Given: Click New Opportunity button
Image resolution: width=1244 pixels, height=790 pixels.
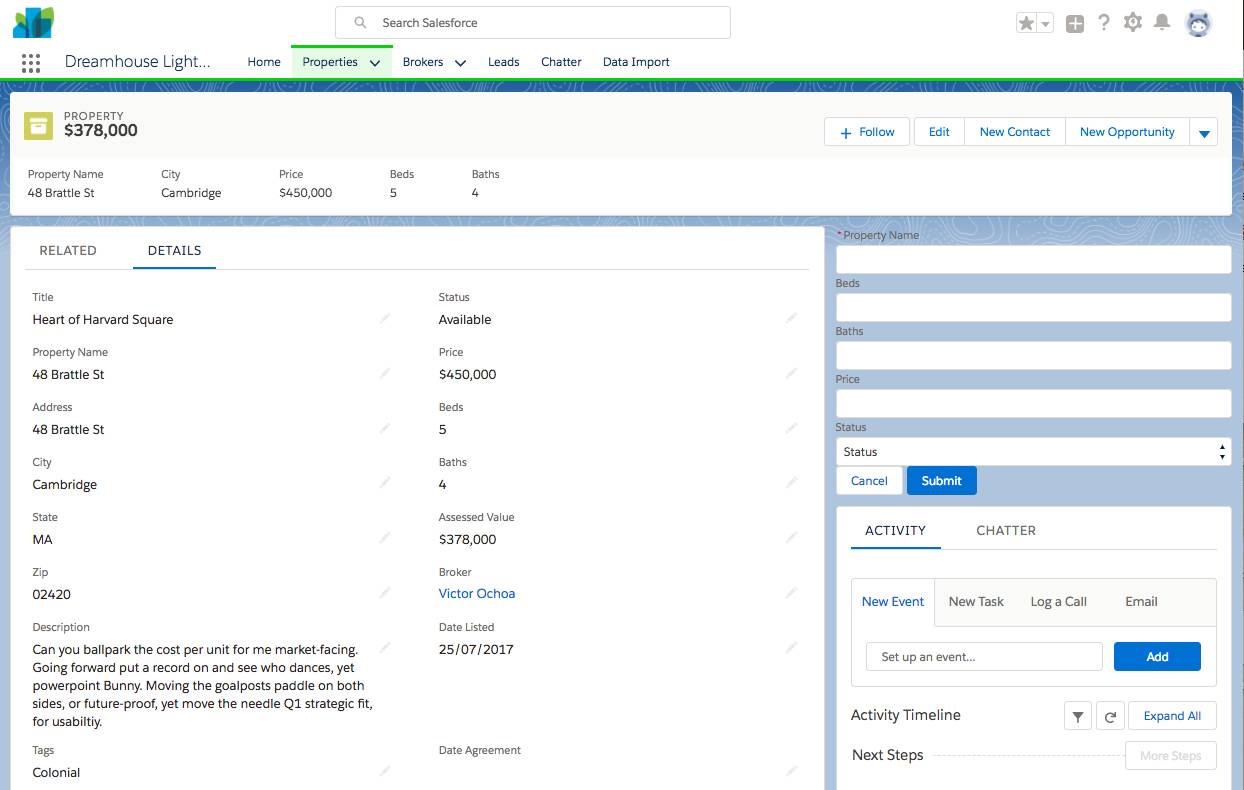Looking at the screenshot, I should [x=1127, y=132].
